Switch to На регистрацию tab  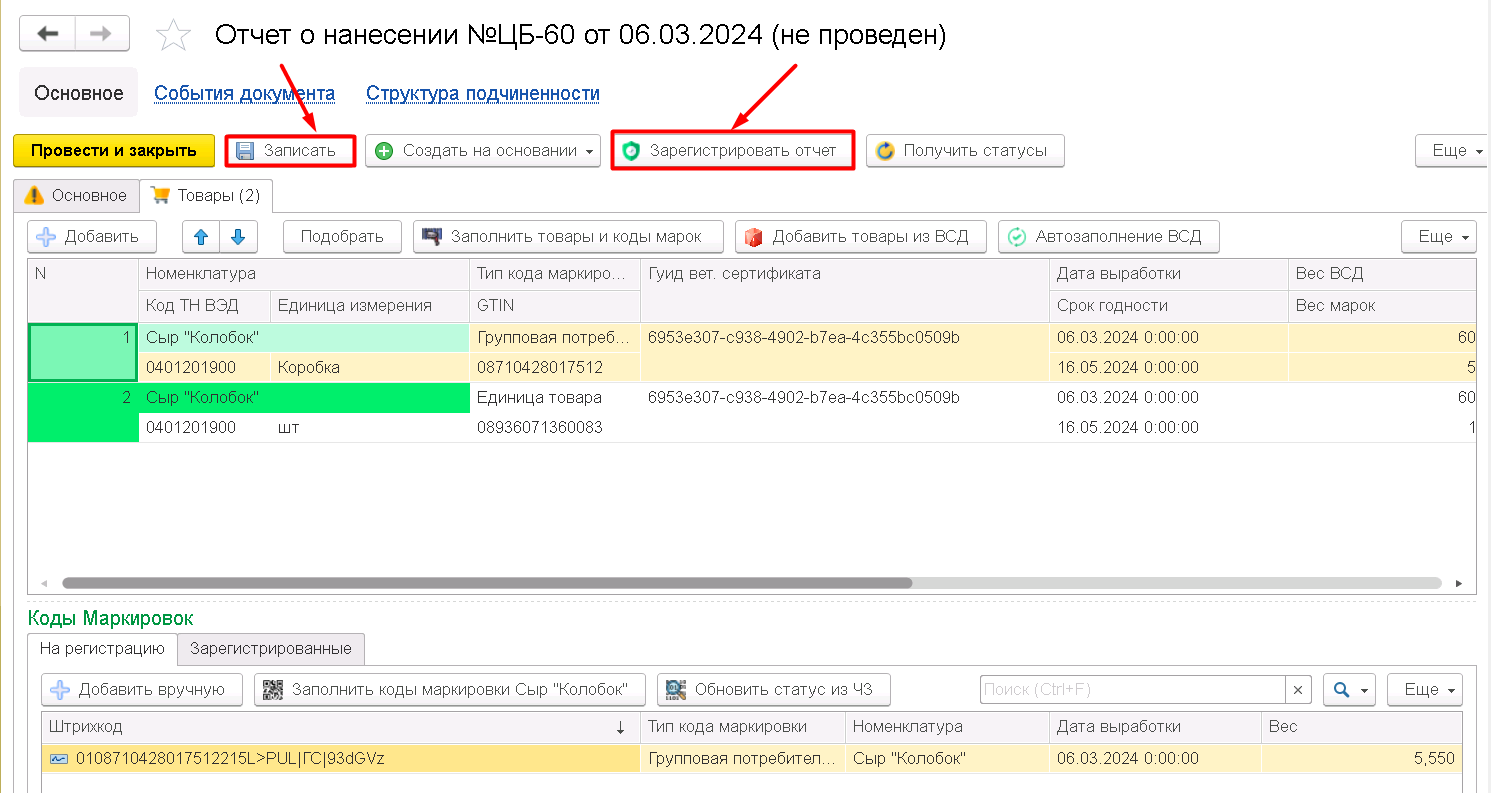(x=102, y=648)
